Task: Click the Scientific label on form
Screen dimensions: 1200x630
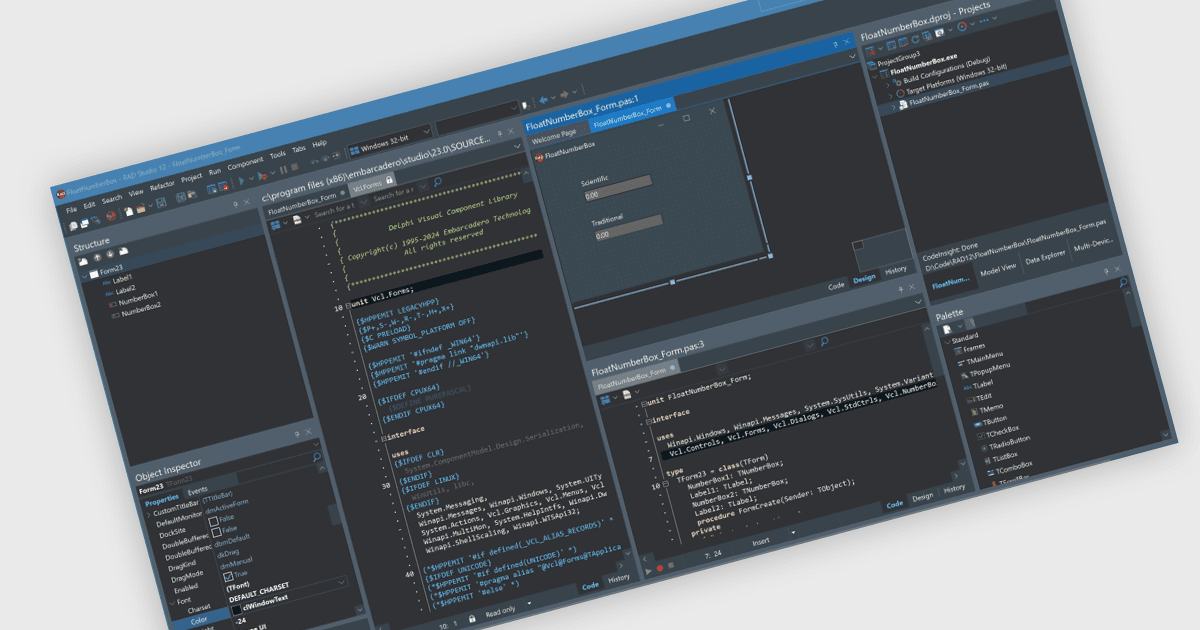Action: point(594,179)
